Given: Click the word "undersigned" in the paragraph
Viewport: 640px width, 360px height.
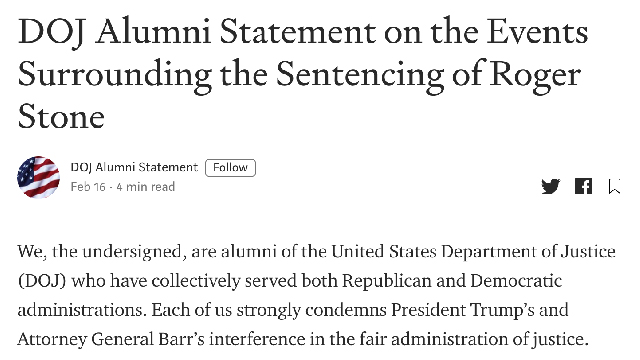Looking at the screenshot, I should coord(131,252).
